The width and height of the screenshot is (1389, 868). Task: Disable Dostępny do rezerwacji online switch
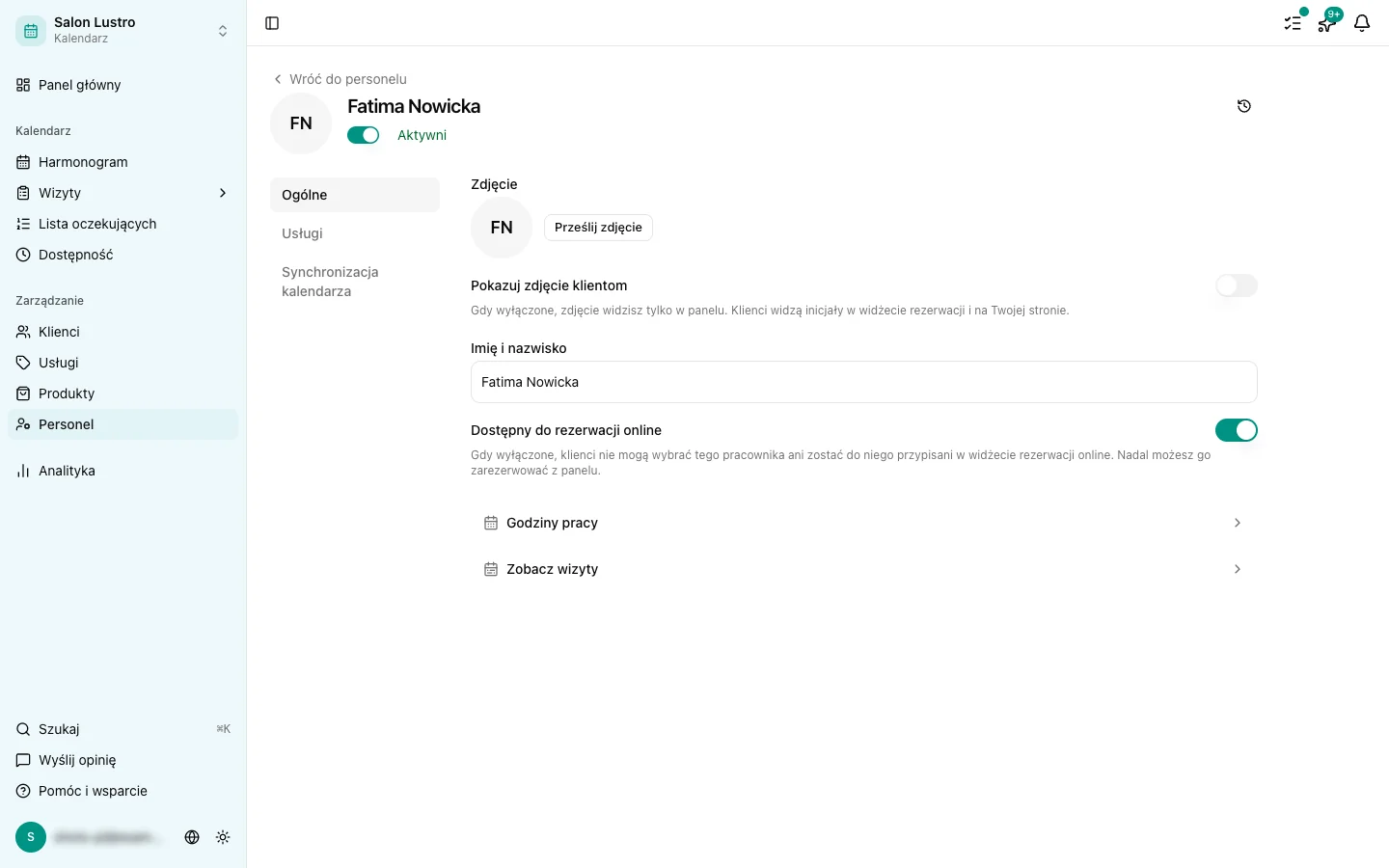point(1237,430)
